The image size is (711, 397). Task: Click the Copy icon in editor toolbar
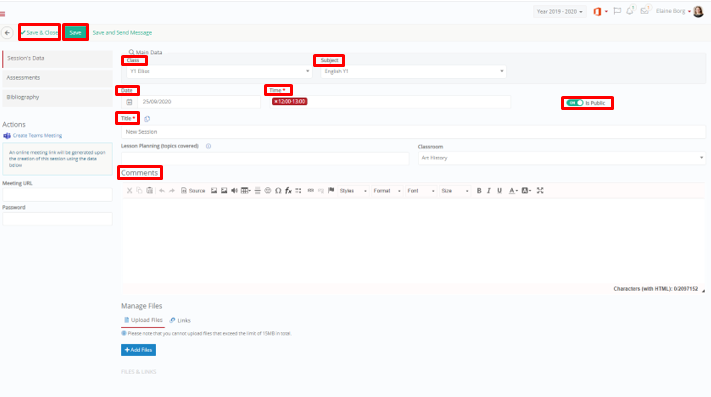(x=139, y=191)
